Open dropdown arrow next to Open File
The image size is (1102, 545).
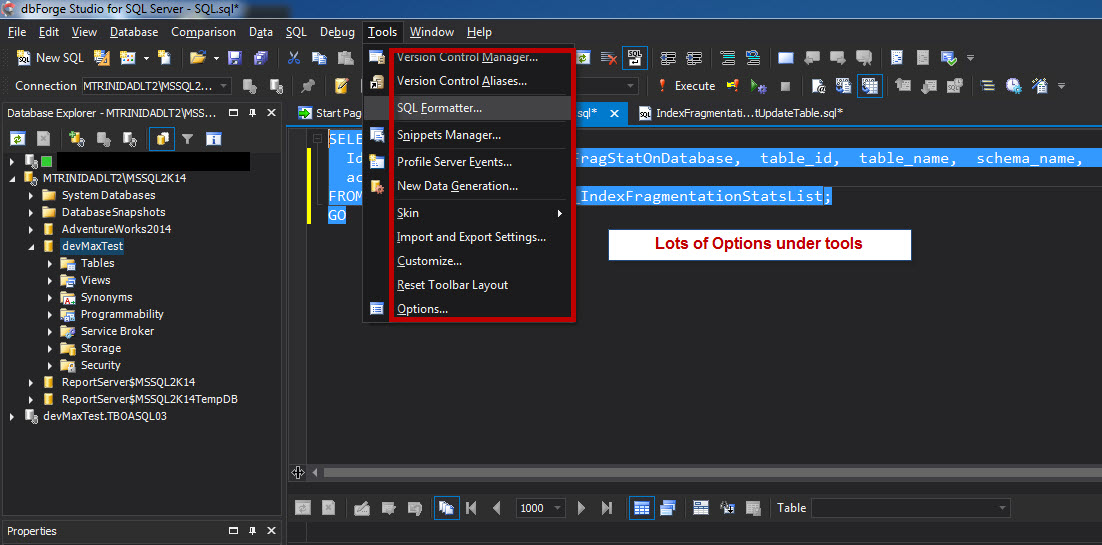point(216,58)
